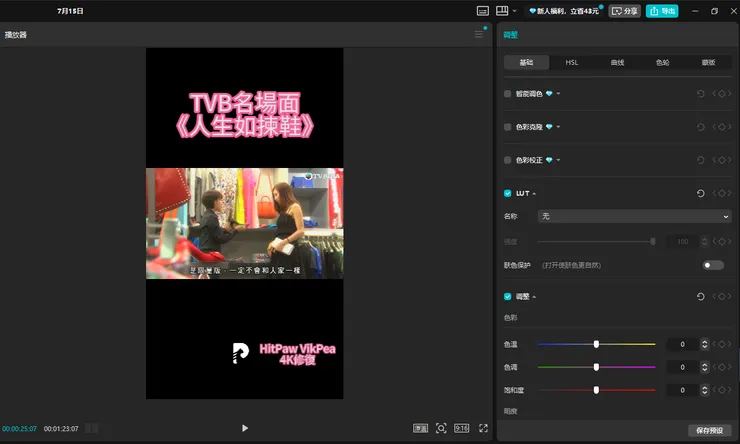
Task: Go to previous keyframe on LUT row
Action: point(714,193)
